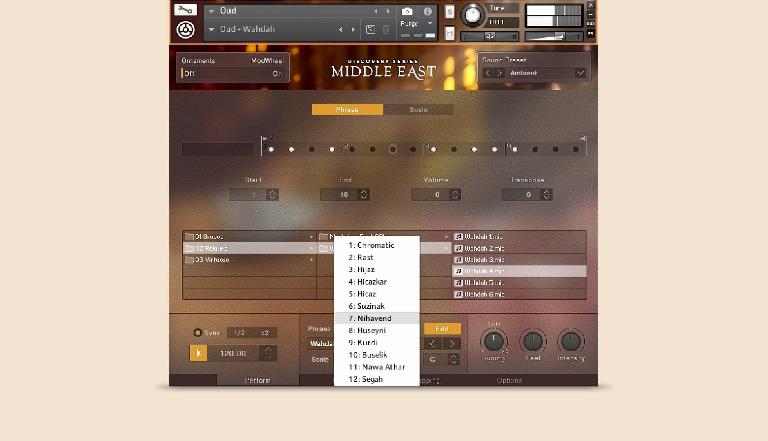Save the snapshot with the disk icon

(x=370, y=30)
